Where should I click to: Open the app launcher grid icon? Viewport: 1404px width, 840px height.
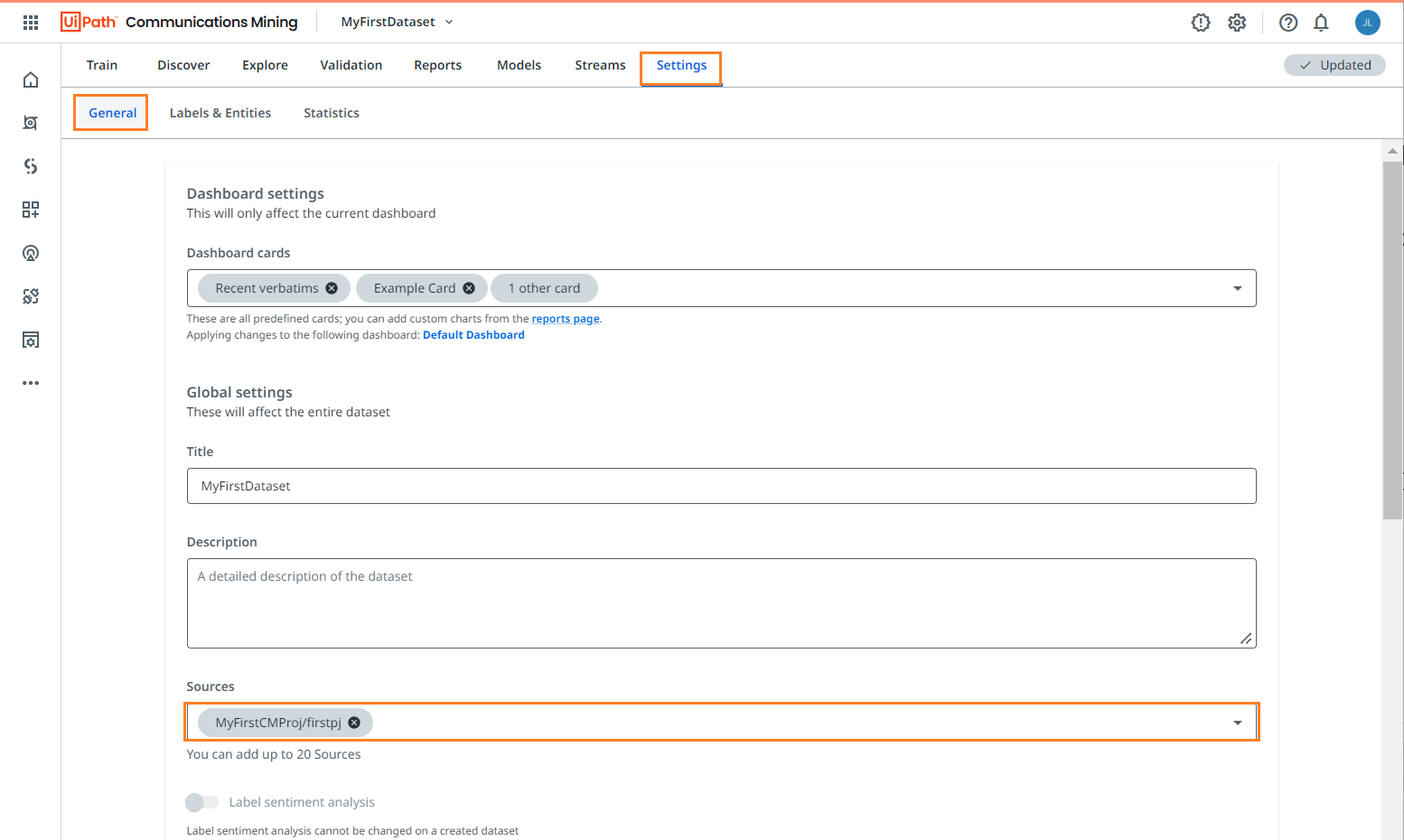coord(31,23)
